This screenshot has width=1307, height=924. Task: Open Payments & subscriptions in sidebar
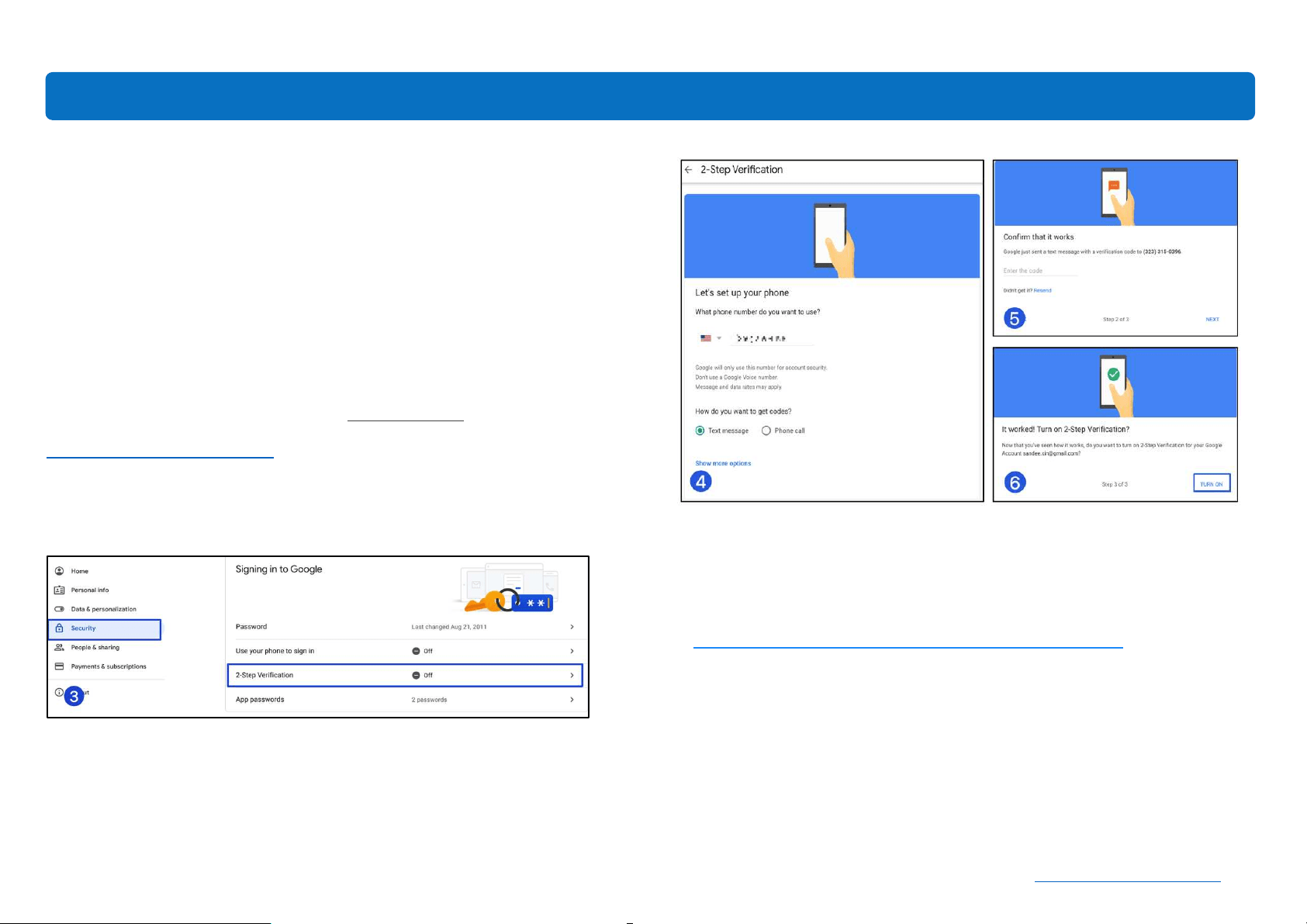point(100,666)
